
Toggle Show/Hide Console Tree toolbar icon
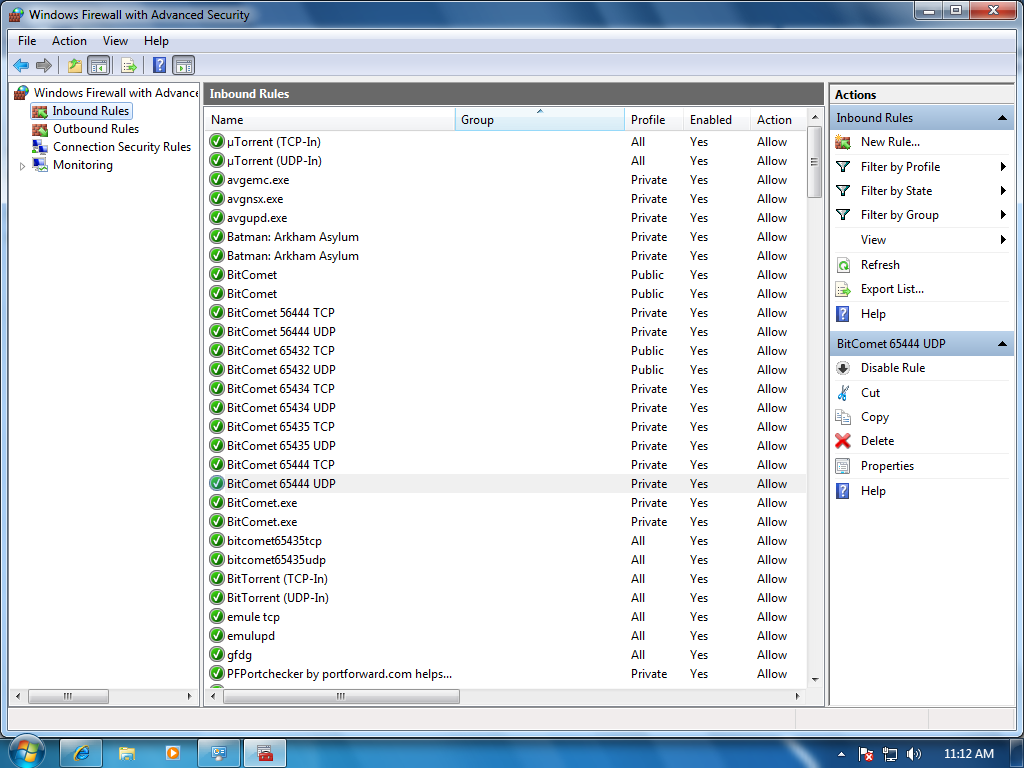[x=99, y=65]
